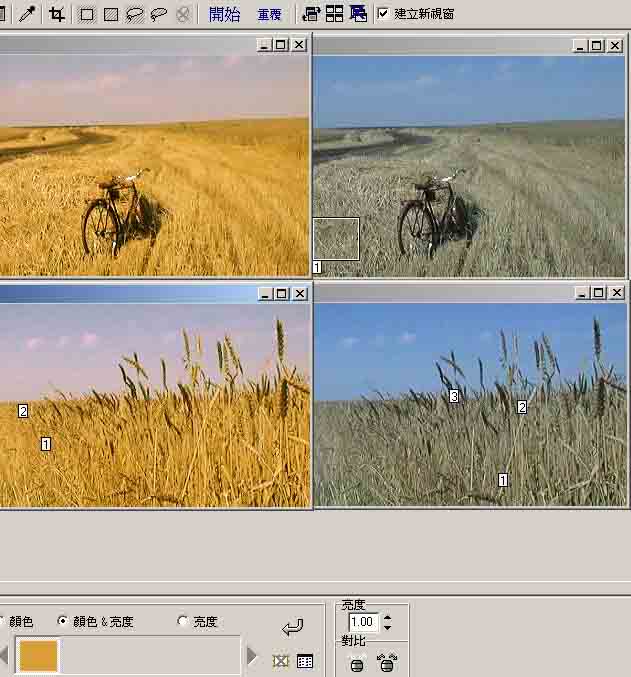Pick the orange color swatch

click(x=39, y=656)
